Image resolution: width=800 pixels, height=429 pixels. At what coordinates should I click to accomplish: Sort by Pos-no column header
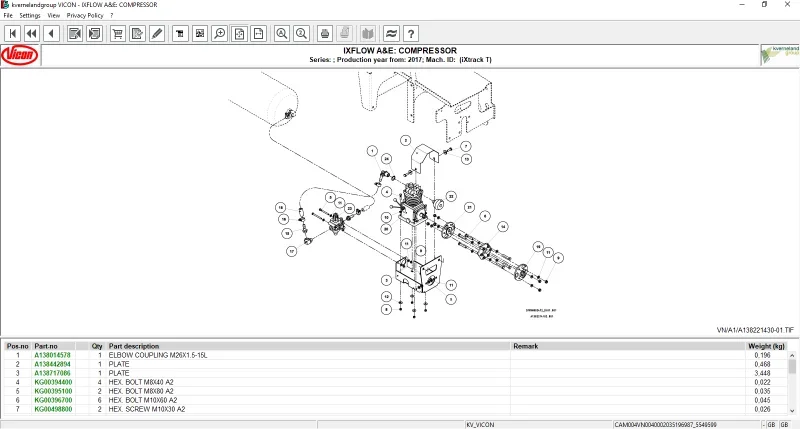(x=18, y=346)
